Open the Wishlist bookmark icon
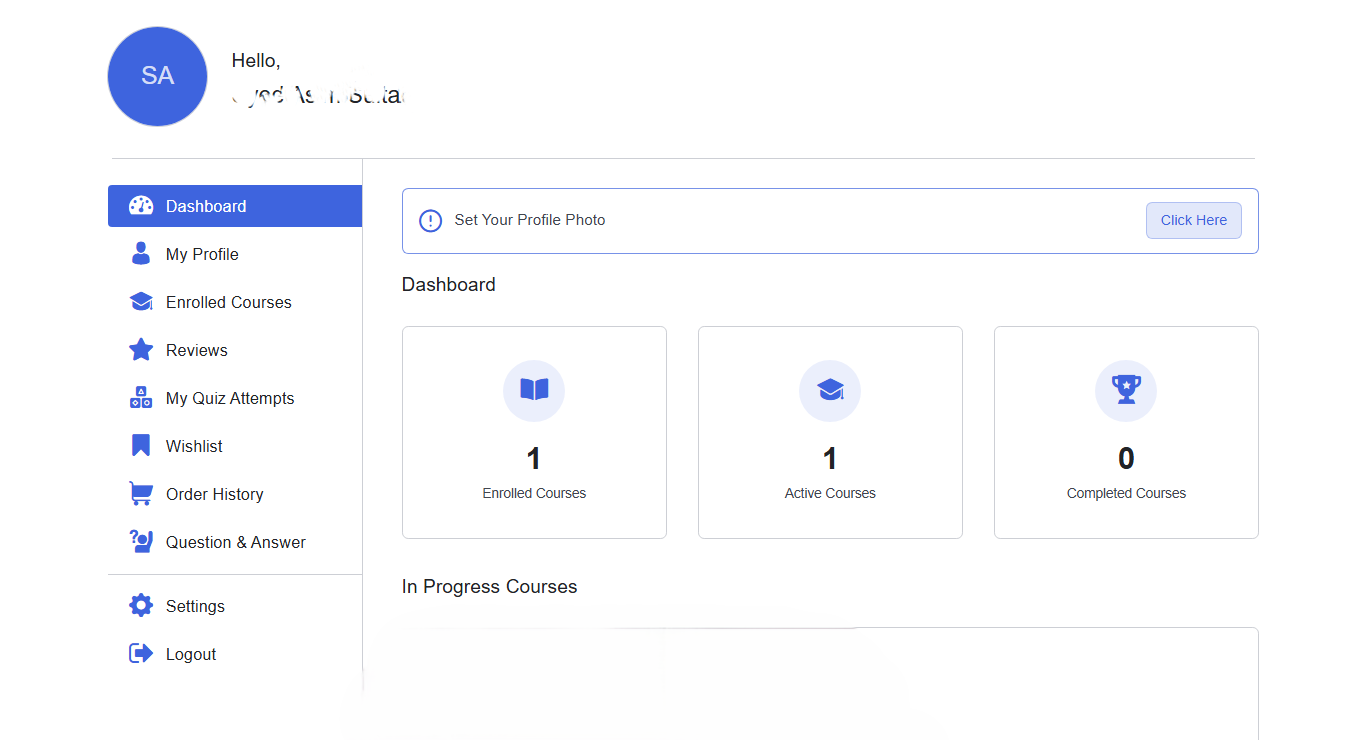Screen dimensions: 1367x740 tap(139, 445)
